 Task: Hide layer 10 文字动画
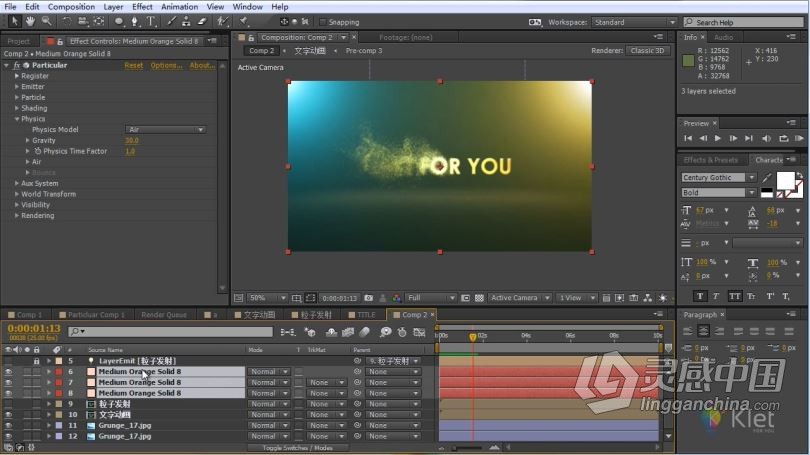pos(8,415)
